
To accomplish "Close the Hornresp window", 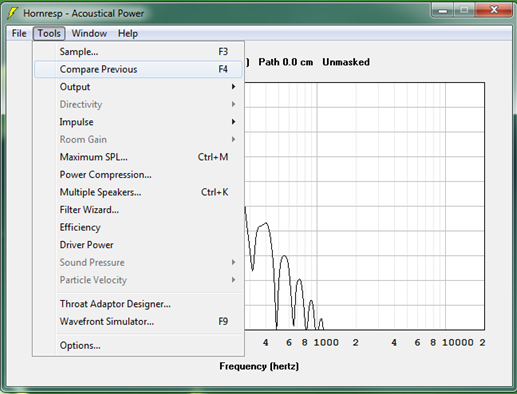I will (x=494, y=10).
